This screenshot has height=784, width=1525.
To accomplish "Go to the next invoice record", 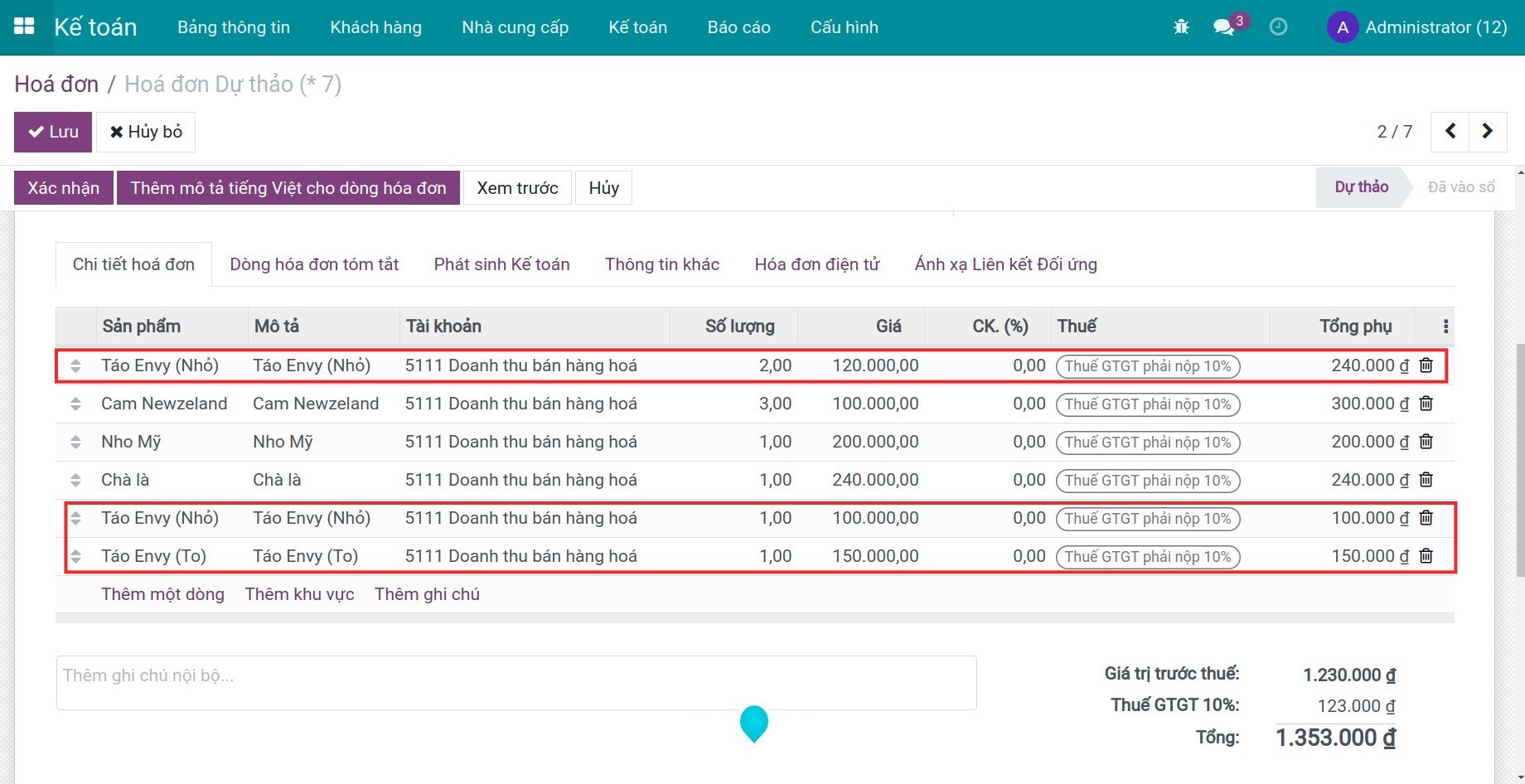I will 1487,132.
